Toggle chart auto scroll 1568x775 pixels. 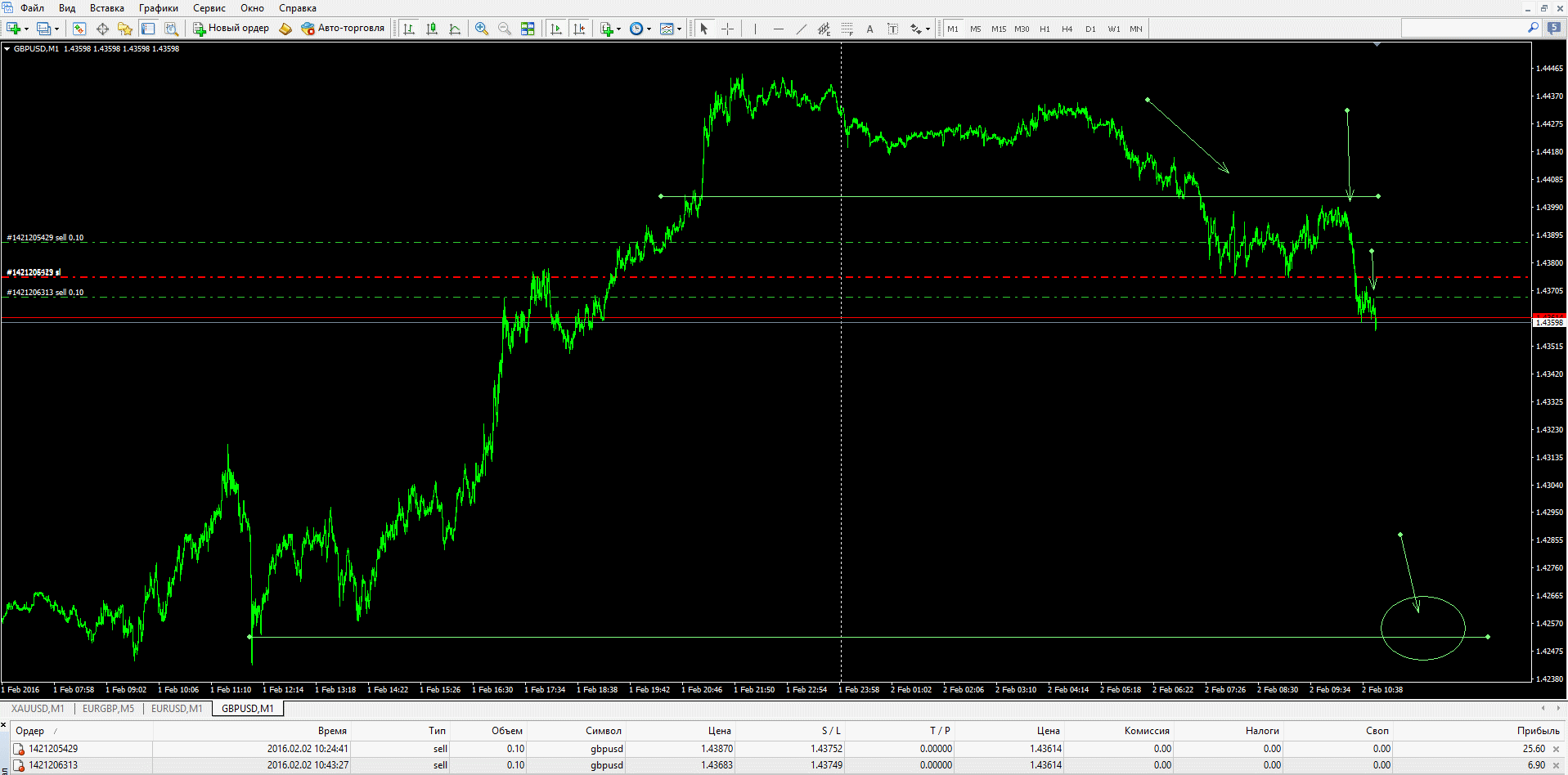coord(556,29)
